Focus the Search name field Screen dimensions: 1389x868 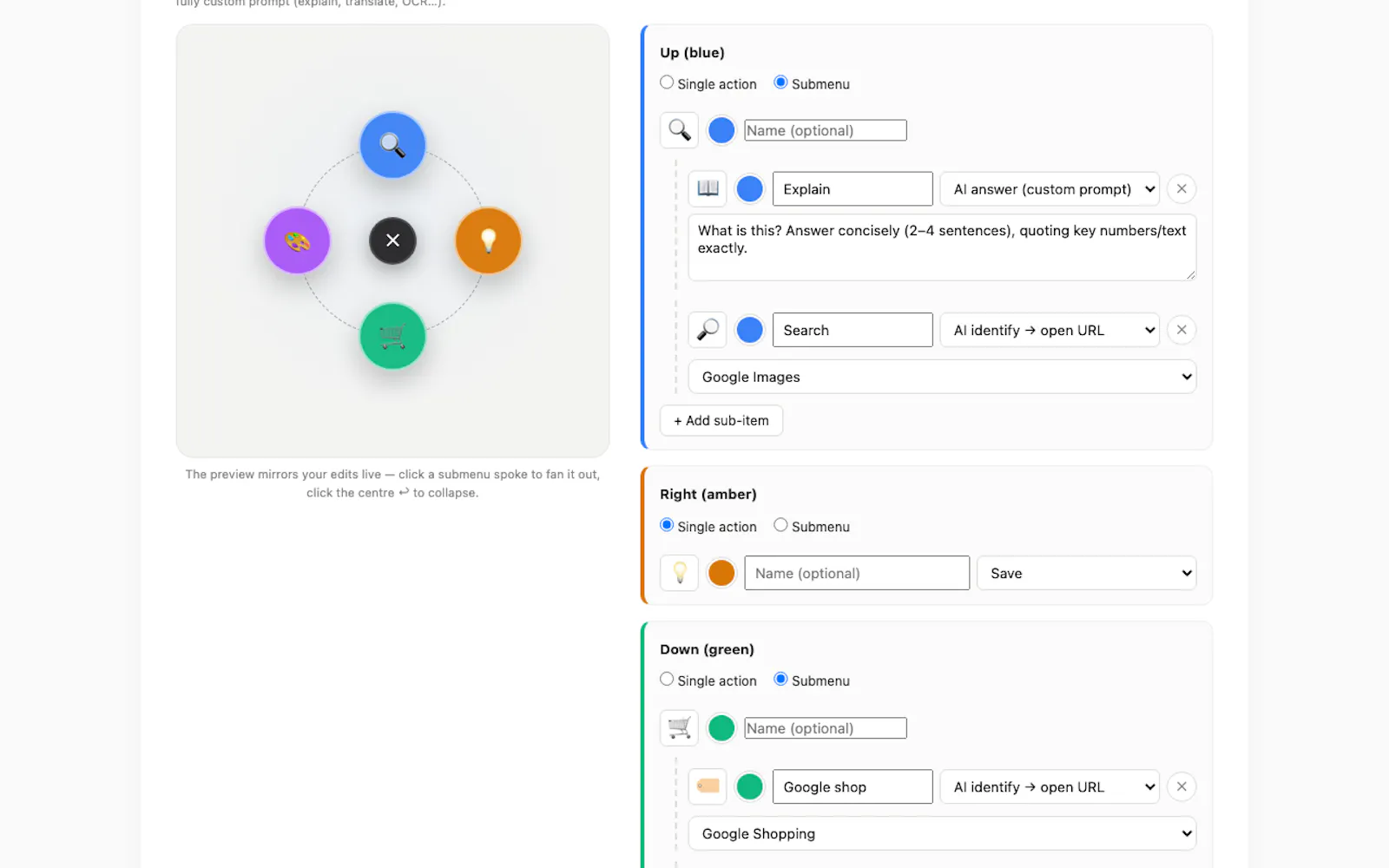tap(852, 330)
